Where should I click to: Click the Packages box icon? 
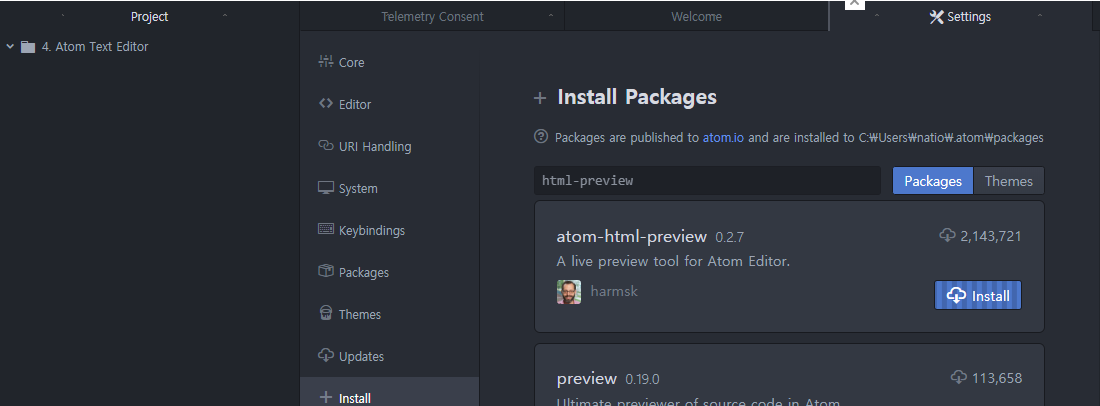pos(326,271)
